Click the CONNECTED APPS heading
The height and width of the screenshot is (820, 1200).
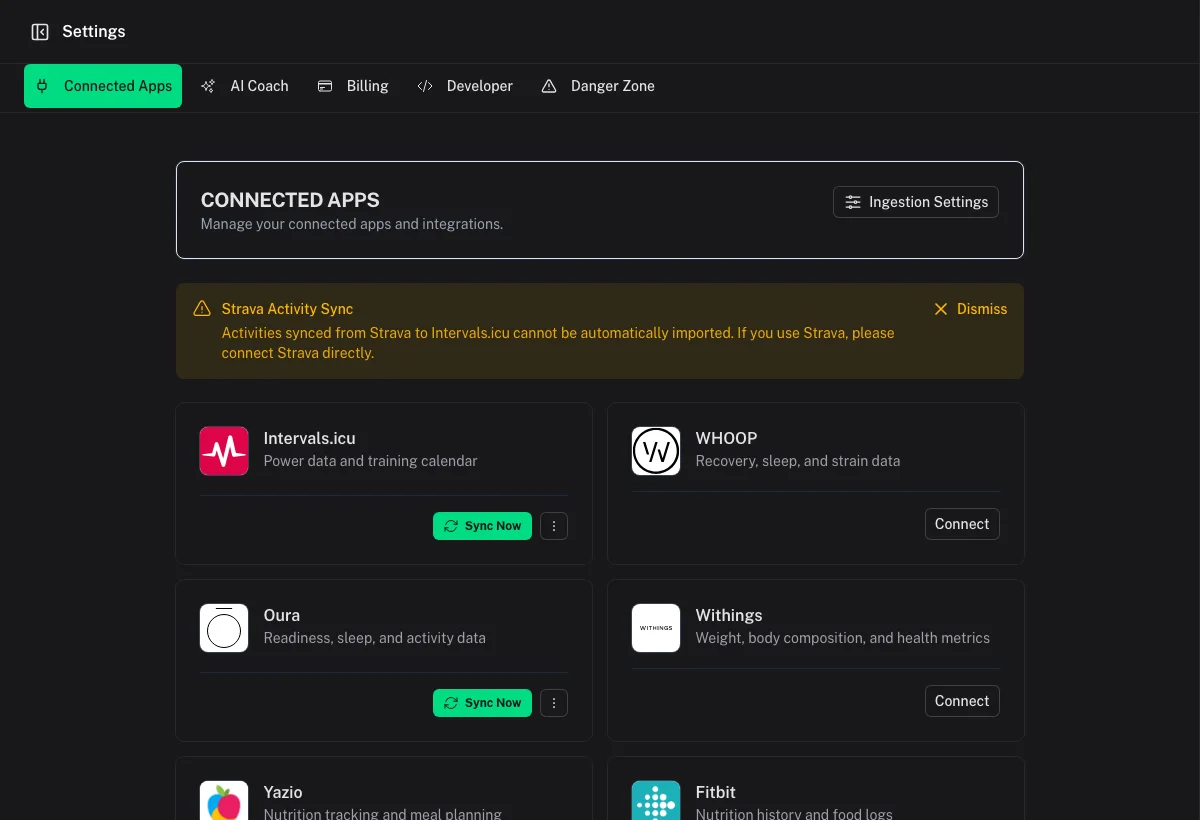pos(290,200)
